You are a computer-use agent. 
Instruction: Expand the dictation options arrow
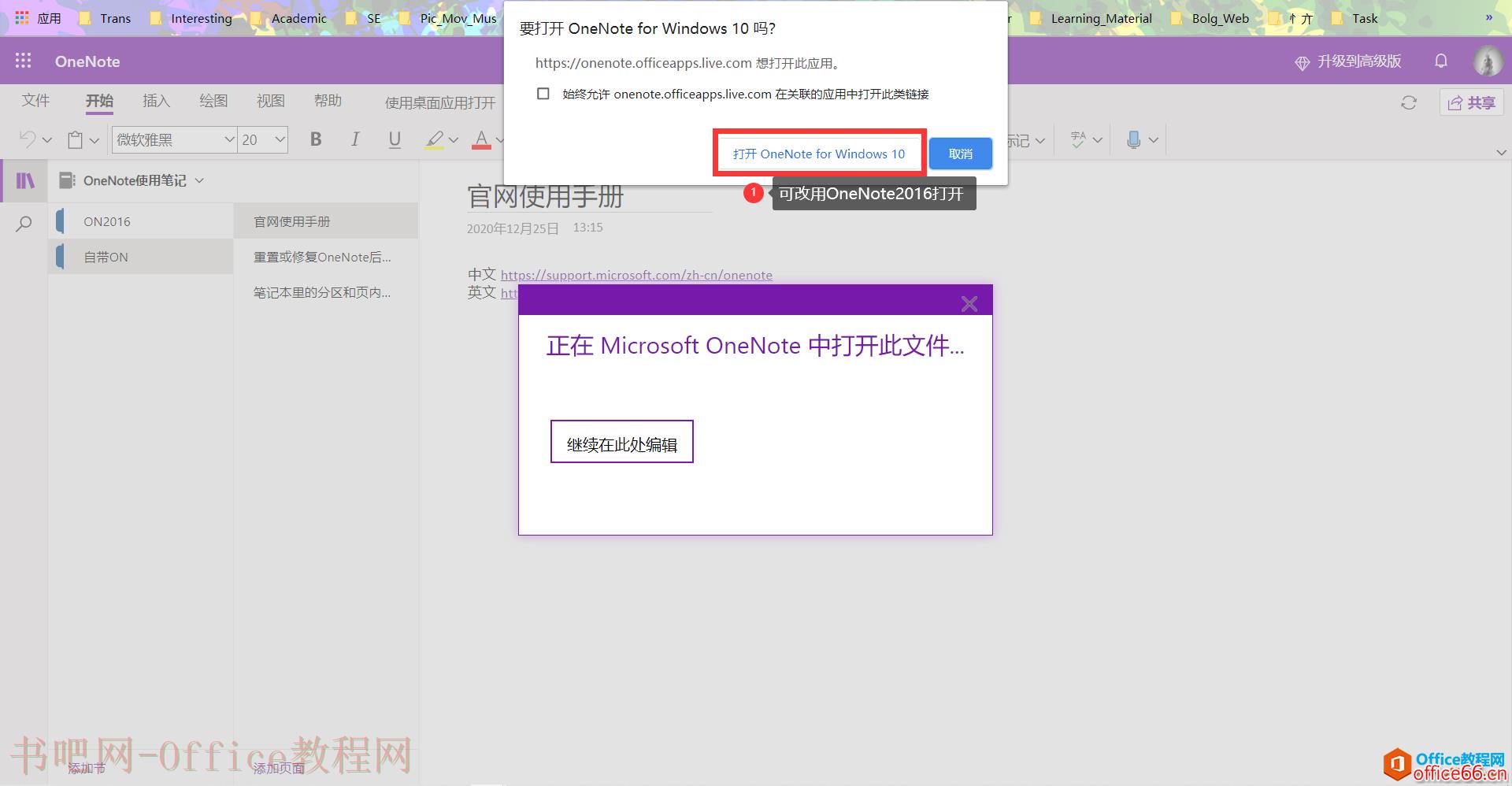point(1154,140)
